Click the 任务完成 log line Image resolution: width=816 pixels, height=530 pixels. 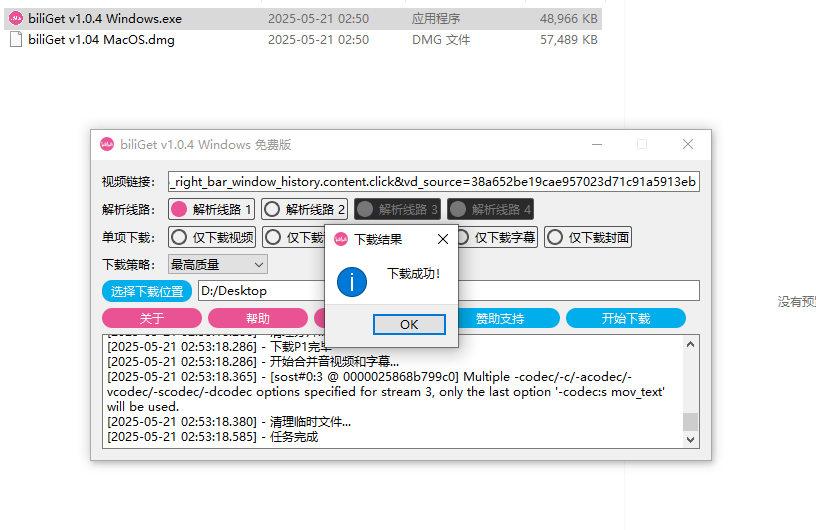212,436
